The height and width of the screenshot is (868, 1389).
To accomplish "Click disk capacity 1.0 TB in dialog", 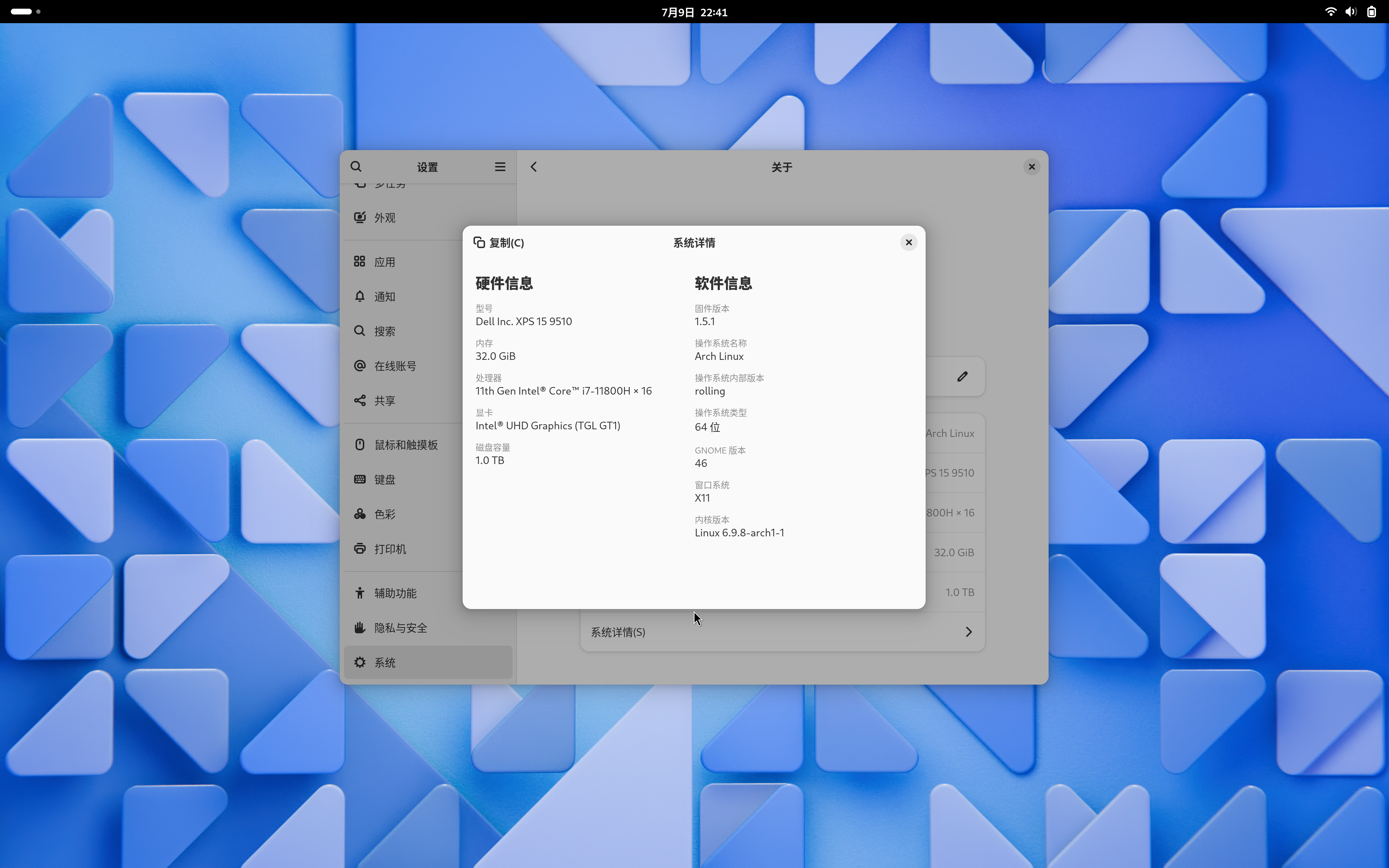I will [490, 460].
